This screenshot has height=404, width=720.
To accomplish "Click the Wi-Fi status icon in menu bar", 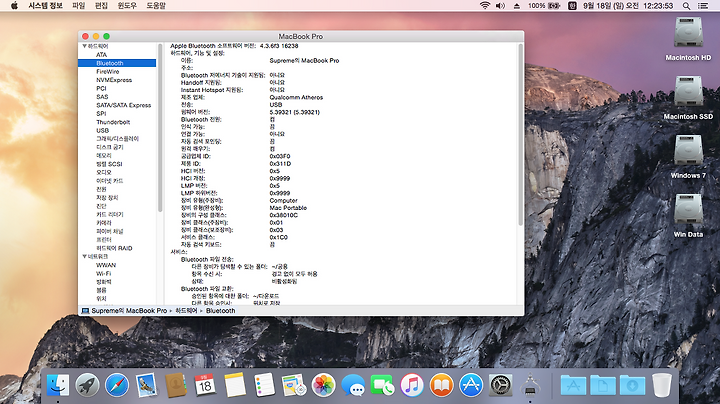I will pyautogui.click(x=484, y=6).
